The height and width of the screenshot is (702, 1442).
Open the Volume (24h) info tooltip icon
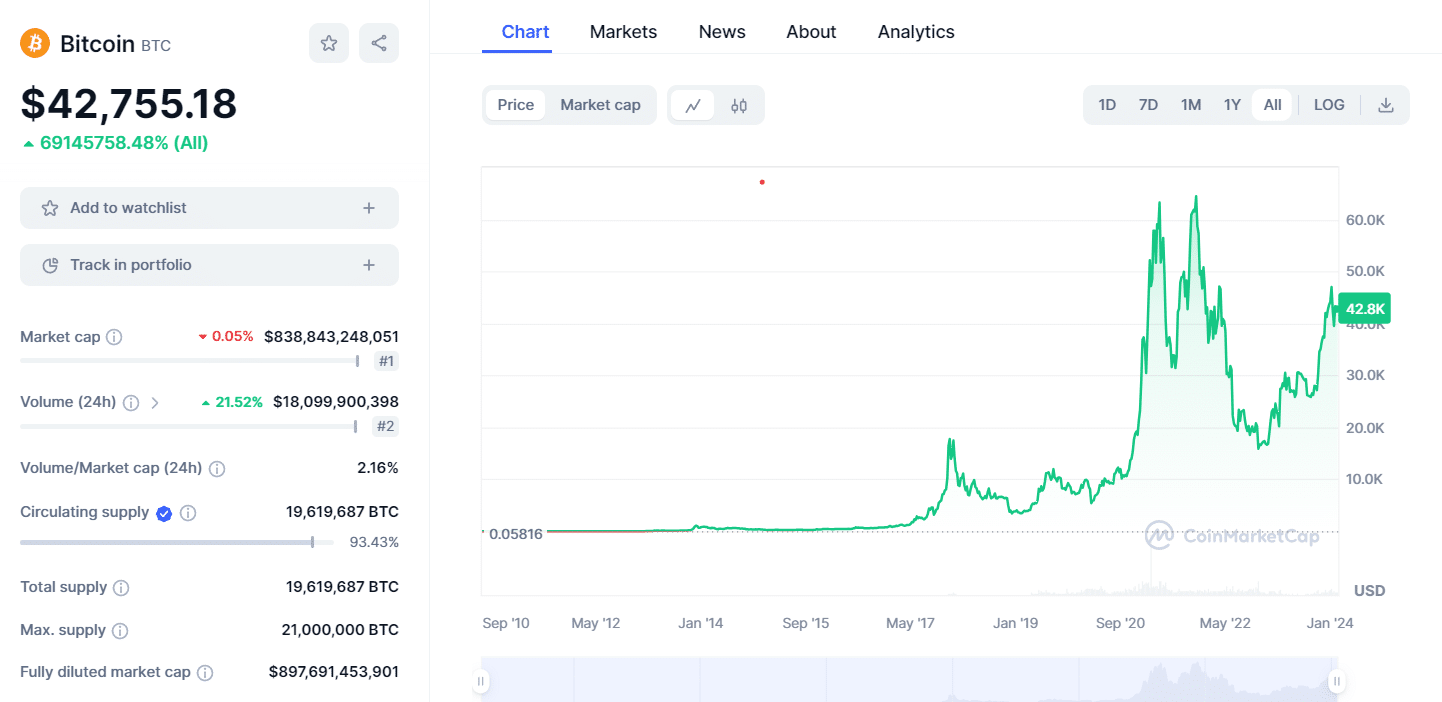131,402
